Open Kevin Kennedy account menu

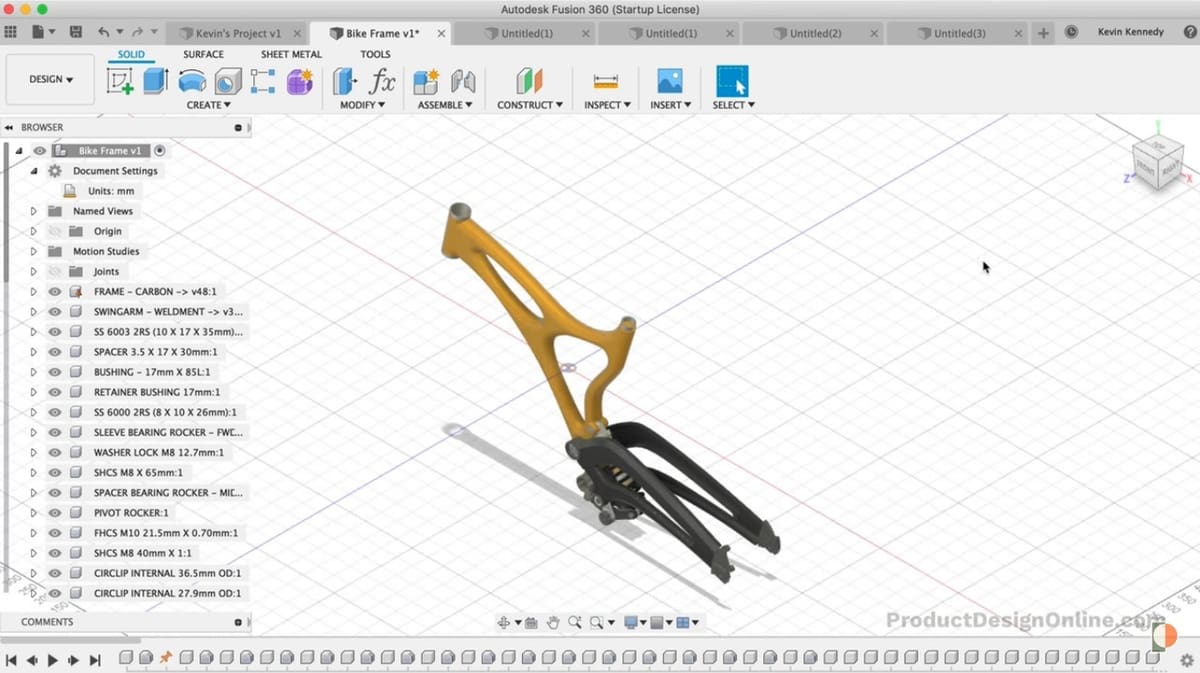[1130, 32]
